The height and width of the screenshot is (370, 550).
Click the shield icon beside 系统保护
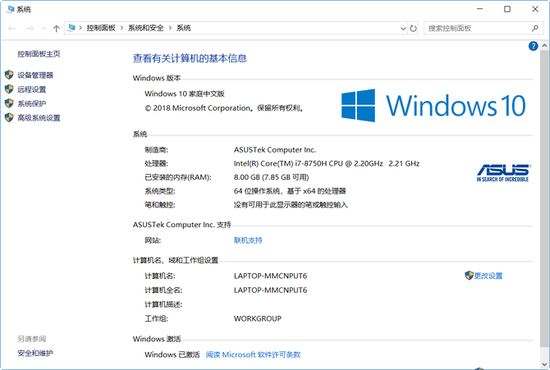point(9,103)
